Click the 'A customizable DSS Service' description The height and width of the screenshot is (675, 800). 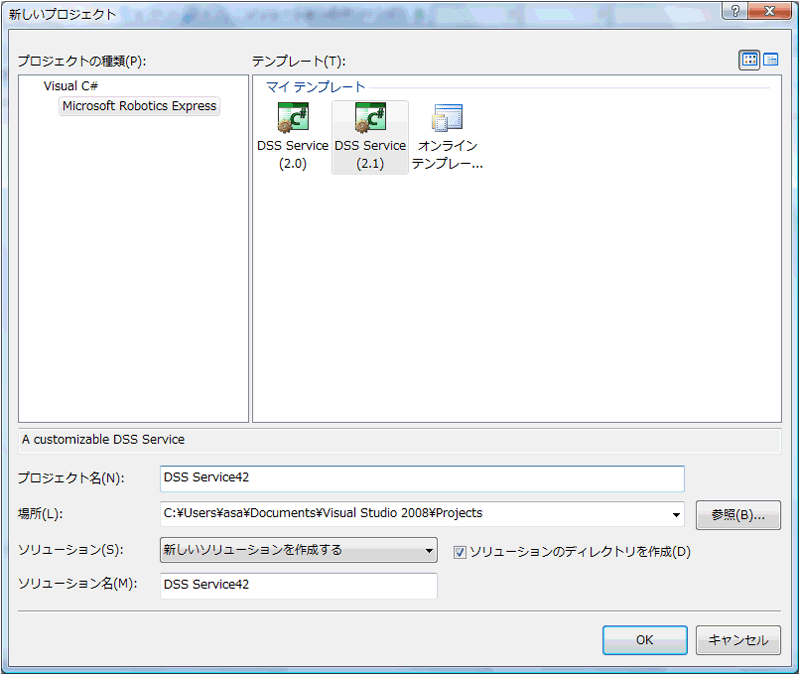pyautogui.click(x=103, y=439)
